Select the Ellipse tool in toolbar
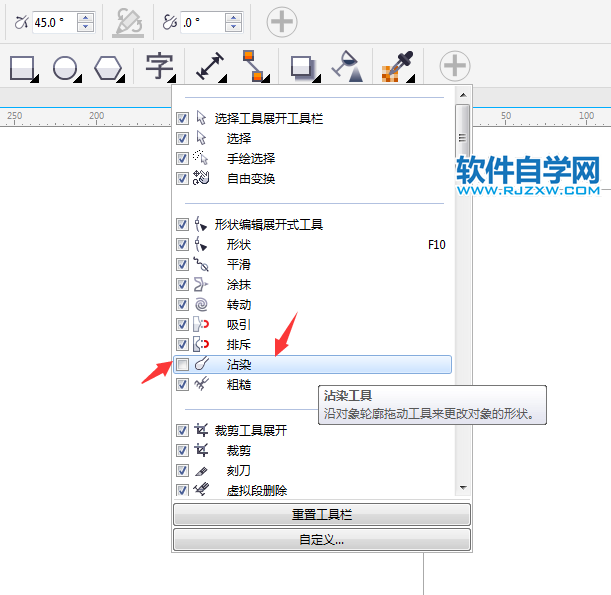The image size is (611, 595). pyautogui.click(x=65, y=68)
